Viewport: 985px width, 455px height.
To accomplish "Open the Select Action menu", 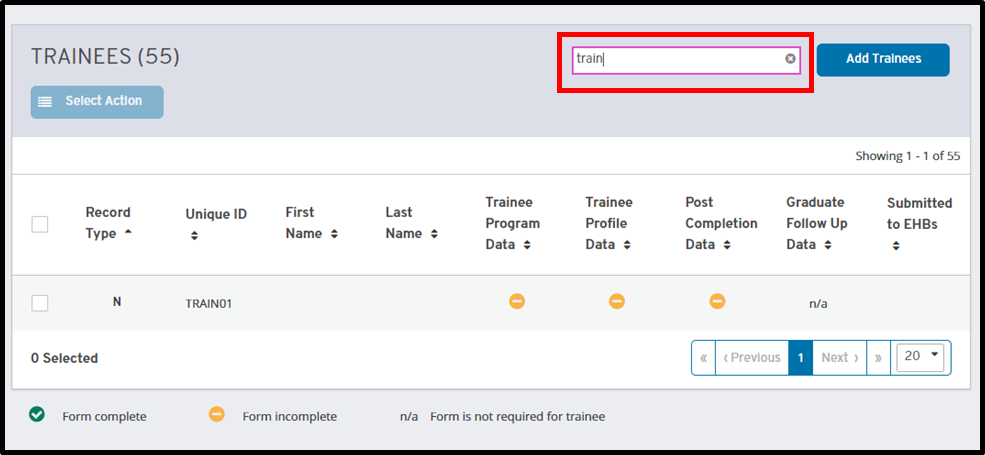I will point(97,101).
